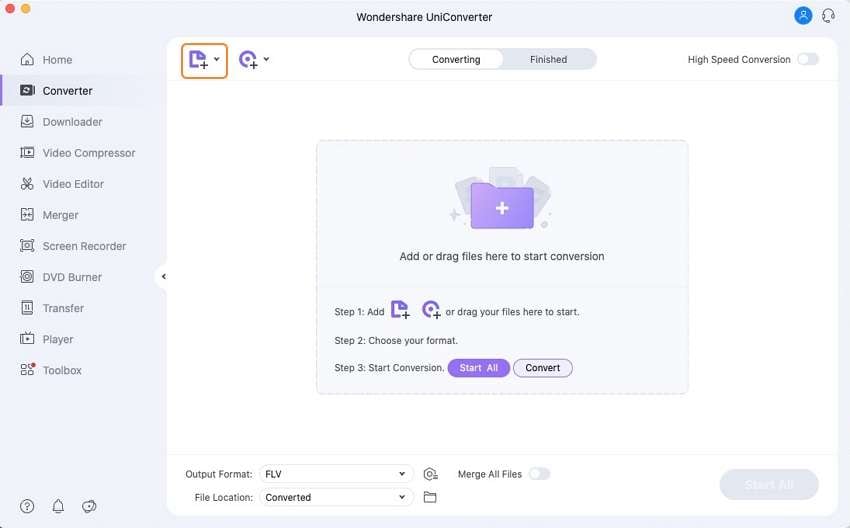Collapse the sidebar with arrow handle
The width and height of the screenshot is (850, 528).
pyautogui.click(x=163, y=277)
